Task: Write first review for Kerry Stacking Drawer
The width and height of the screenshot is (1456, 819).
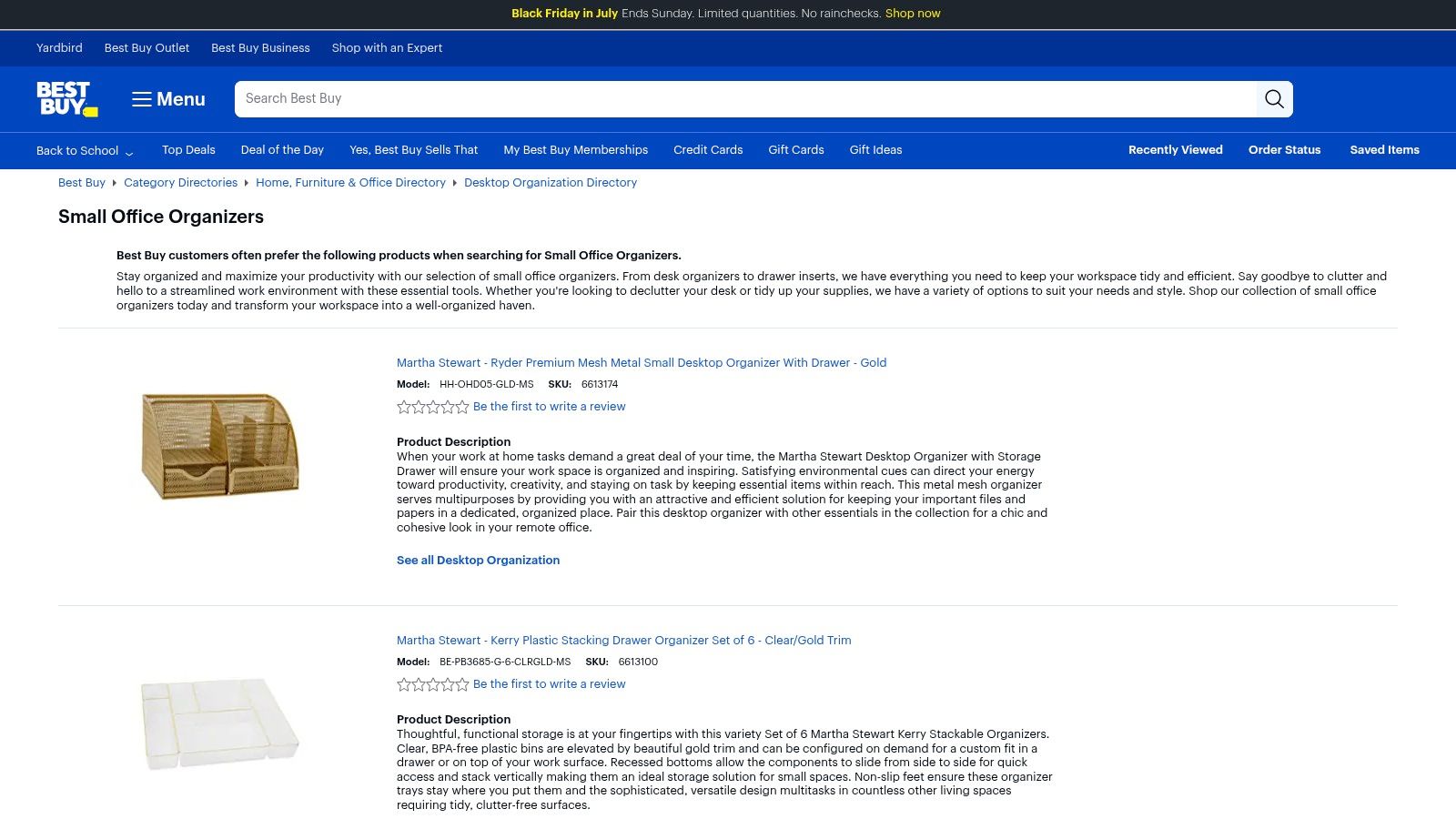Action: coord(550,684)
